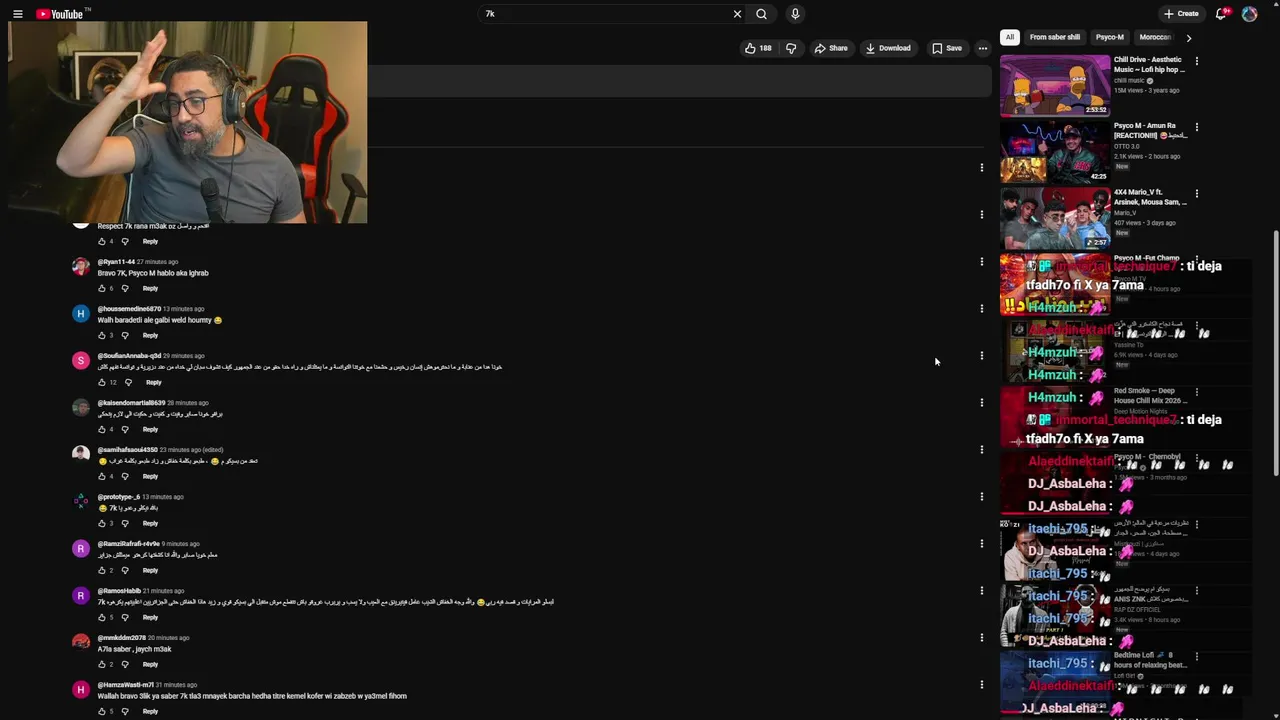Like the video with 188 likes
1280x720 pixels.
(x=758, y=48)
